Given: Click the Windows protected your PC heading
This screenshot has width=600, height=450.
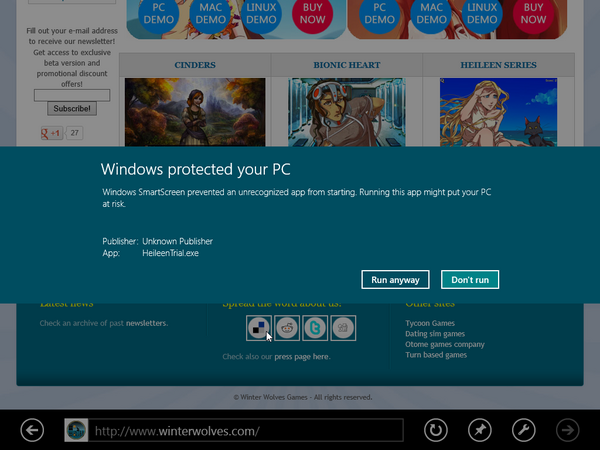Looking at the screenshot, I should tap(196, 169).
